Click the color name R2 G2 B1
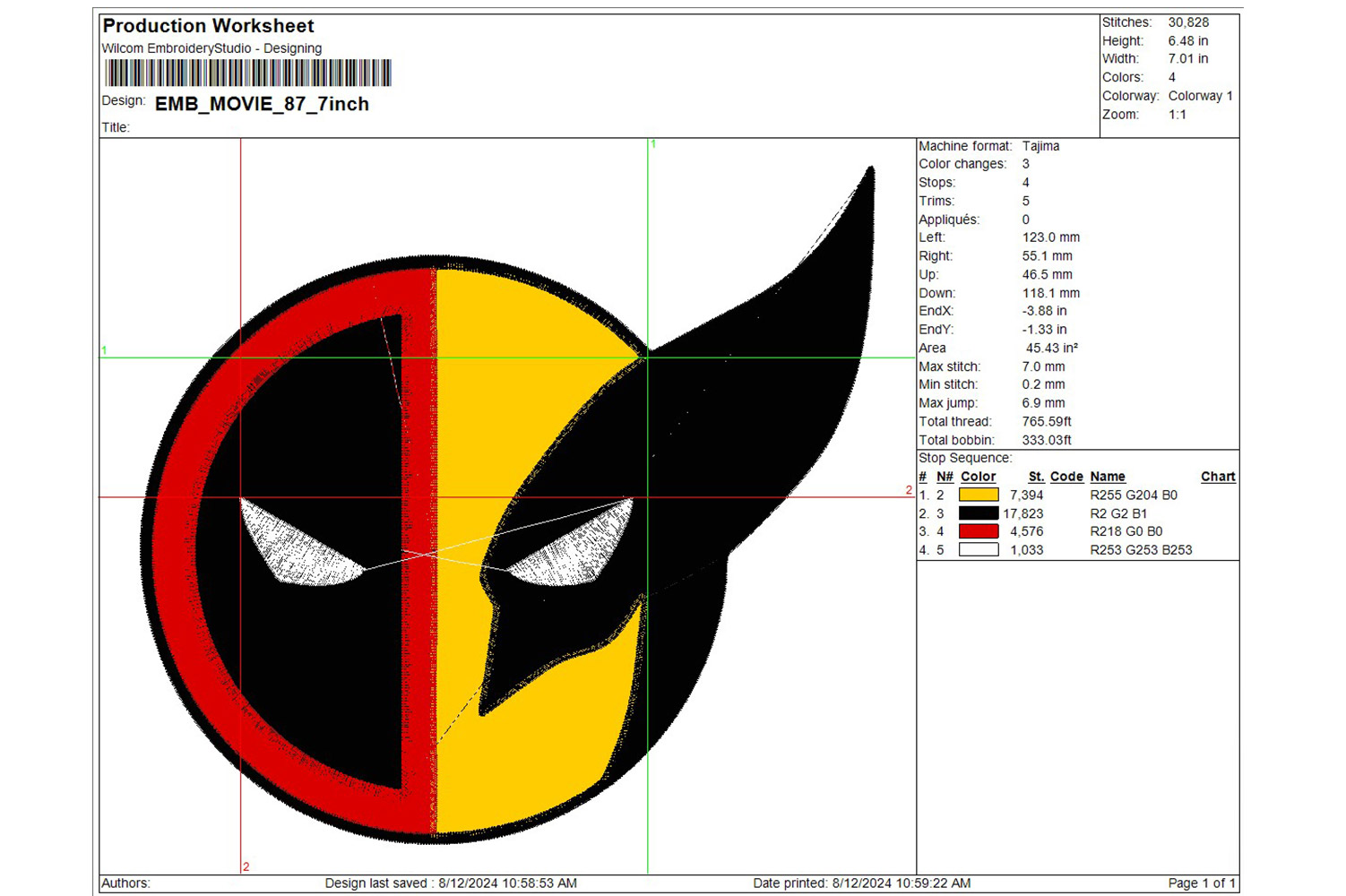Image resolution: width=1346 pixels, height=896 pixels. 1118,513
